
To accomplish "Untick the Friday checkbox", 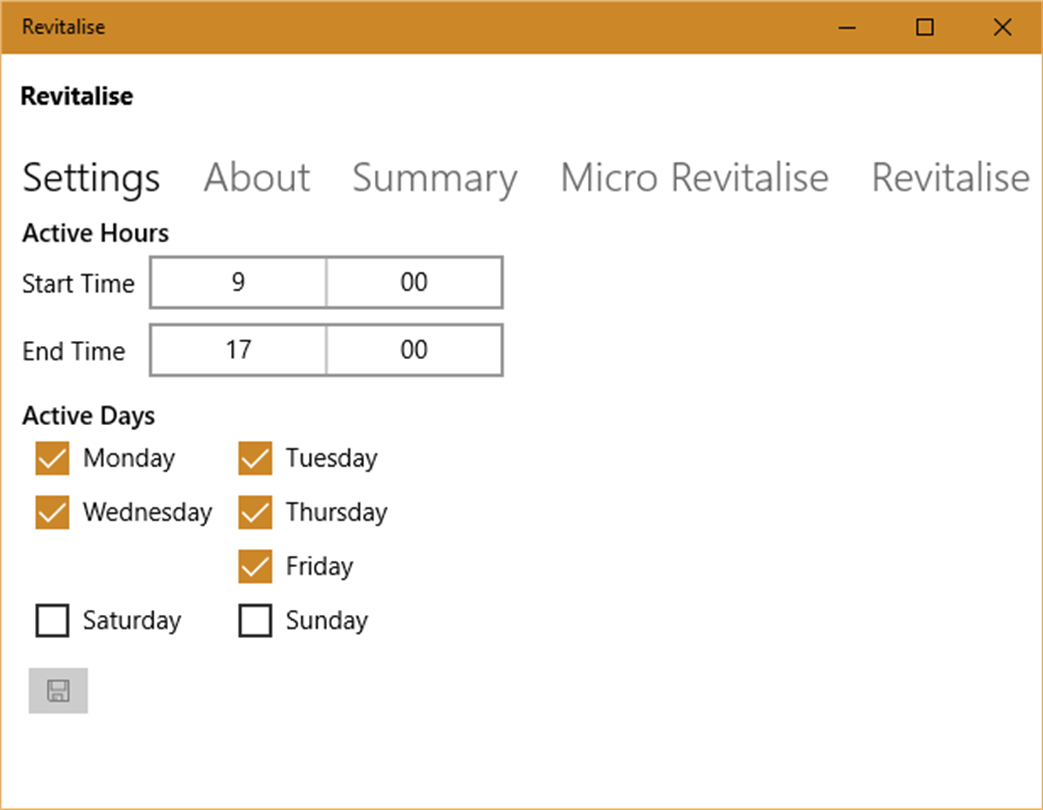I will pyautogui.click(x=255, y=567).
